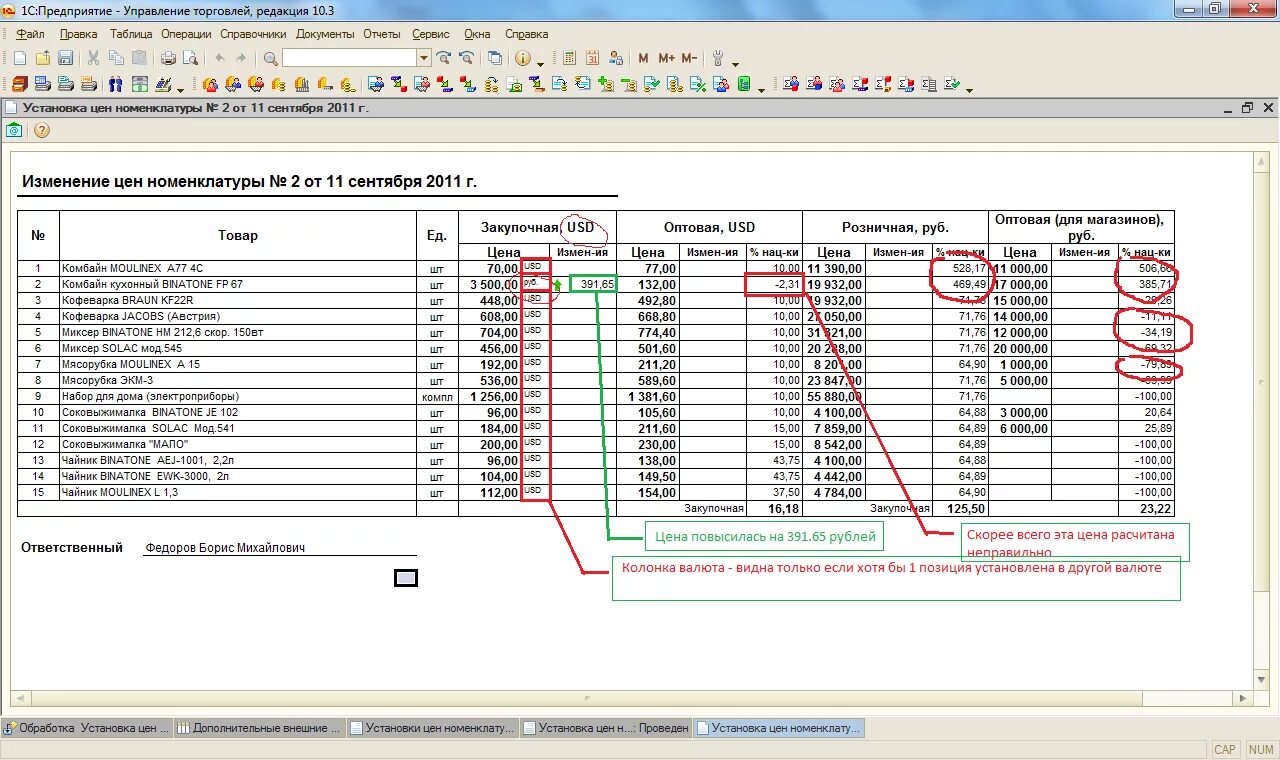Click the Open file folder icon
This screenshot has width=1280, height=760.
[43, 58]
